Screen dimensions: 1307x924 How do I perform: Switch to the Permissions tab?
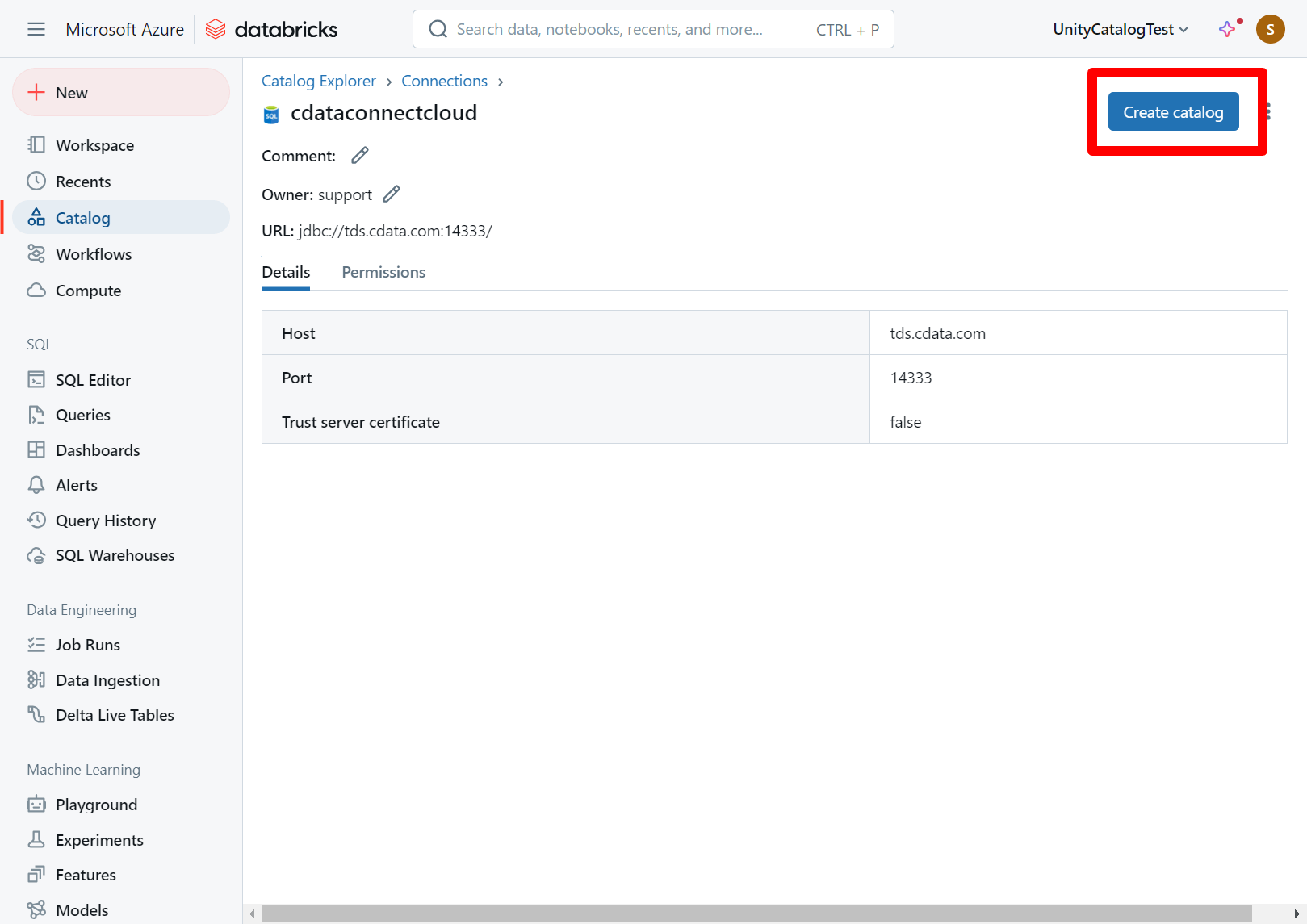[x=383, y=272]
